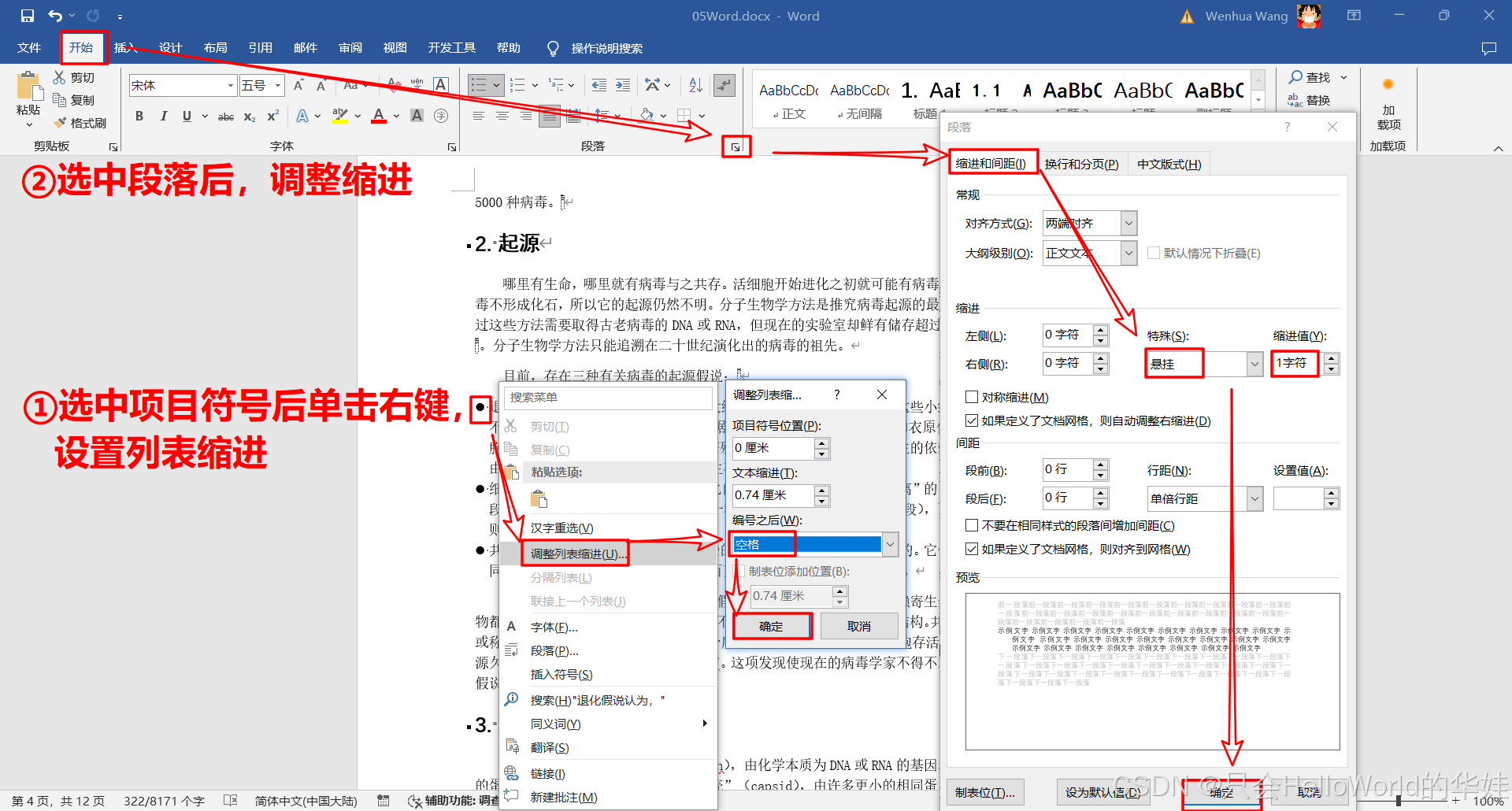Click the enclosed character (字) icon
Screen dimensions: 1512x811
point(441,116)
